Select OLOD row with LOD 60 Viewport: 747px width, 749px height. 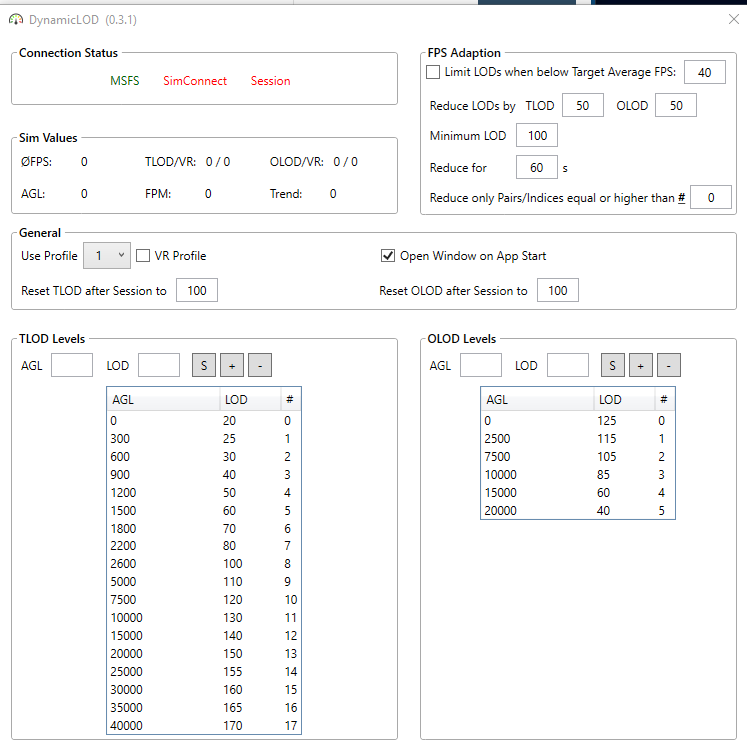click(578, 492)
